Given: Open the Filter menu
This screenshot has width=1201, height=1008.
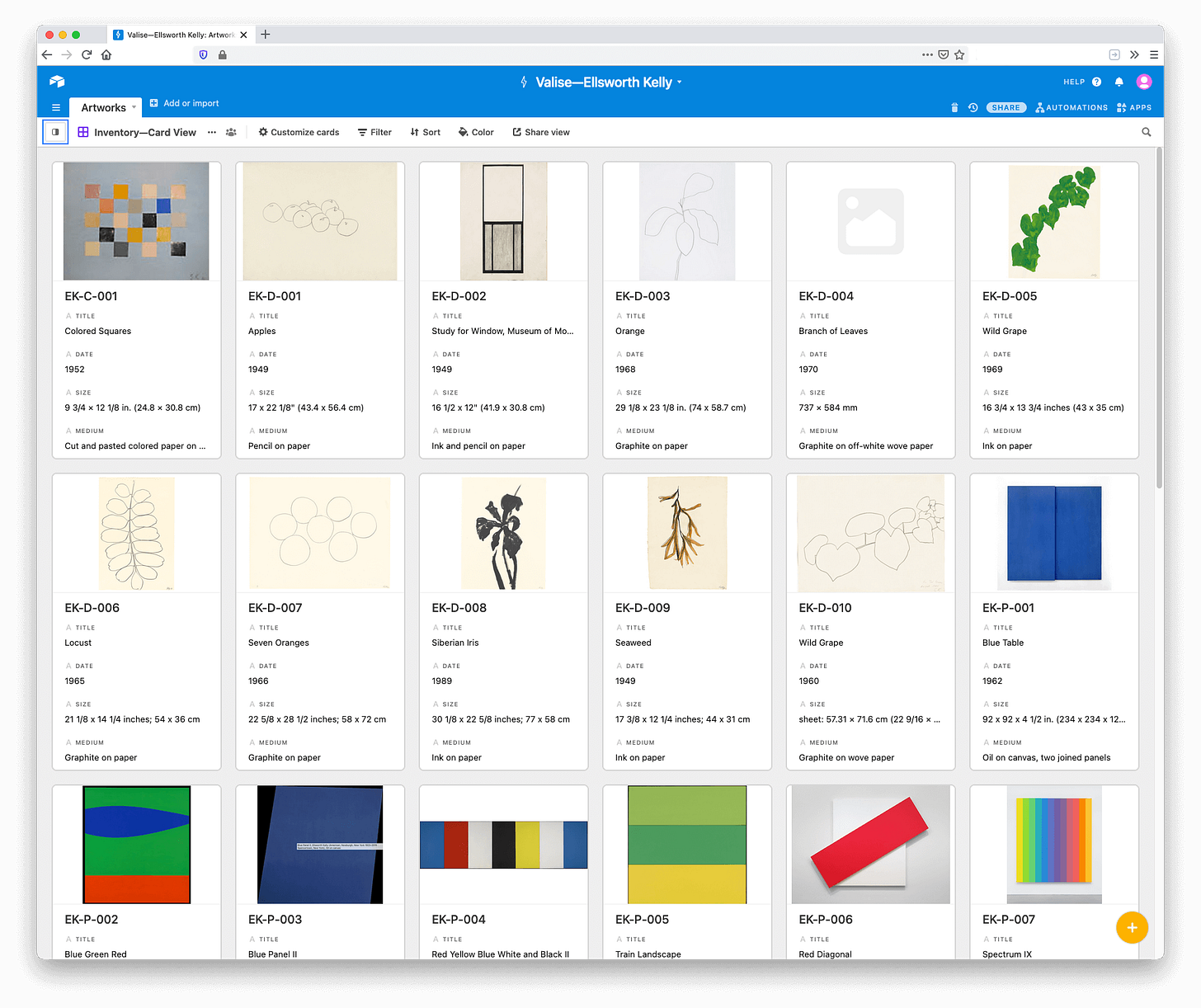Looking at the screenshot, I should 374,132.
